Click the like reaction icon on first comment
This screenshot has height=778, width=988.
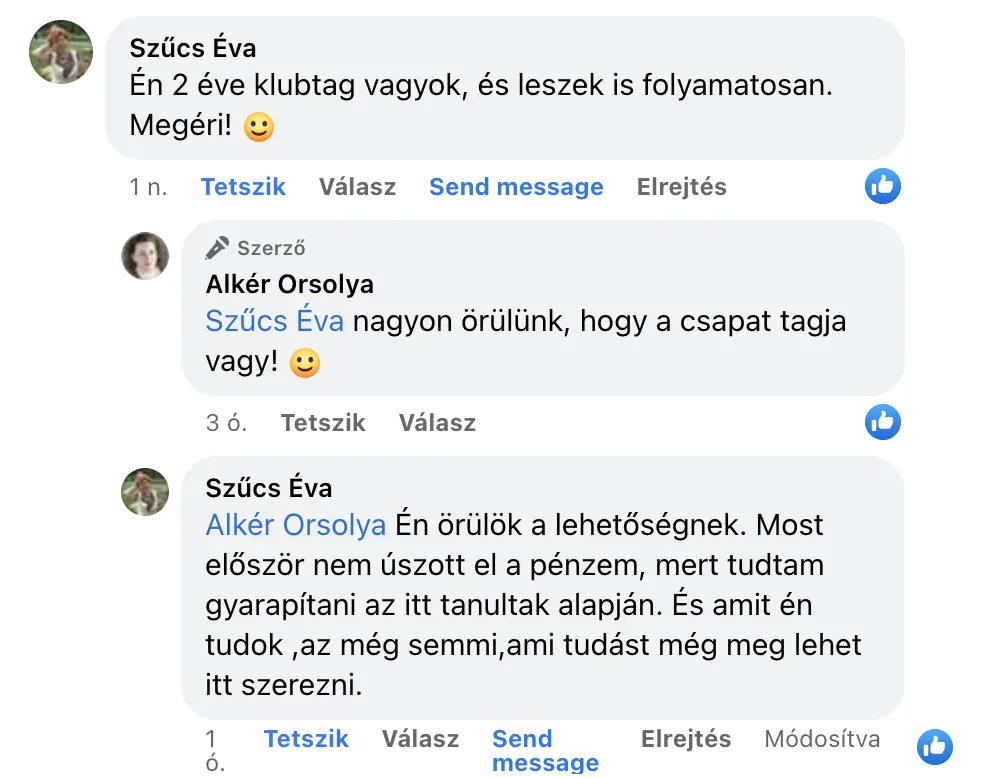(883, 185)
